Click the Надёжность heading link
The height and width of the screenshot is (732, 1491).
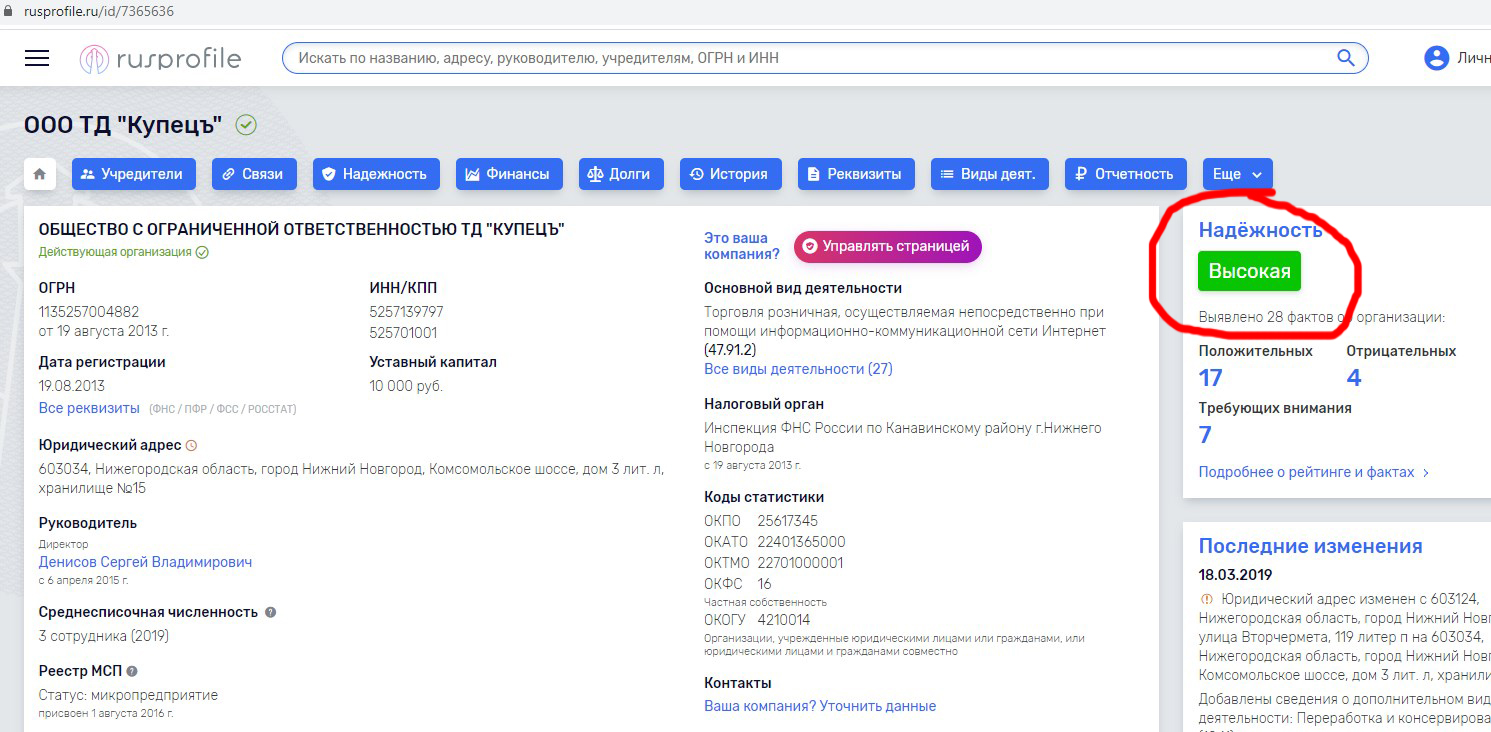point(1261,230)
